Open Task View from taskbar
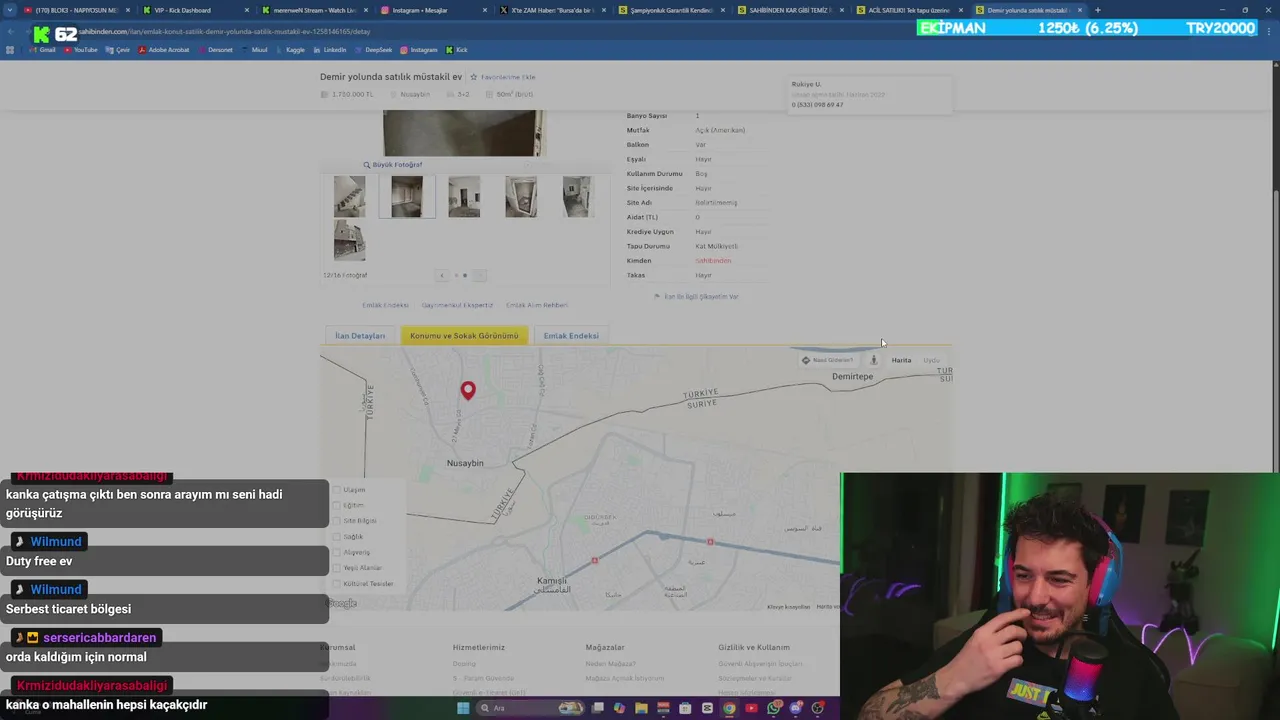The image size is (1280, 720). coord(597,708)
